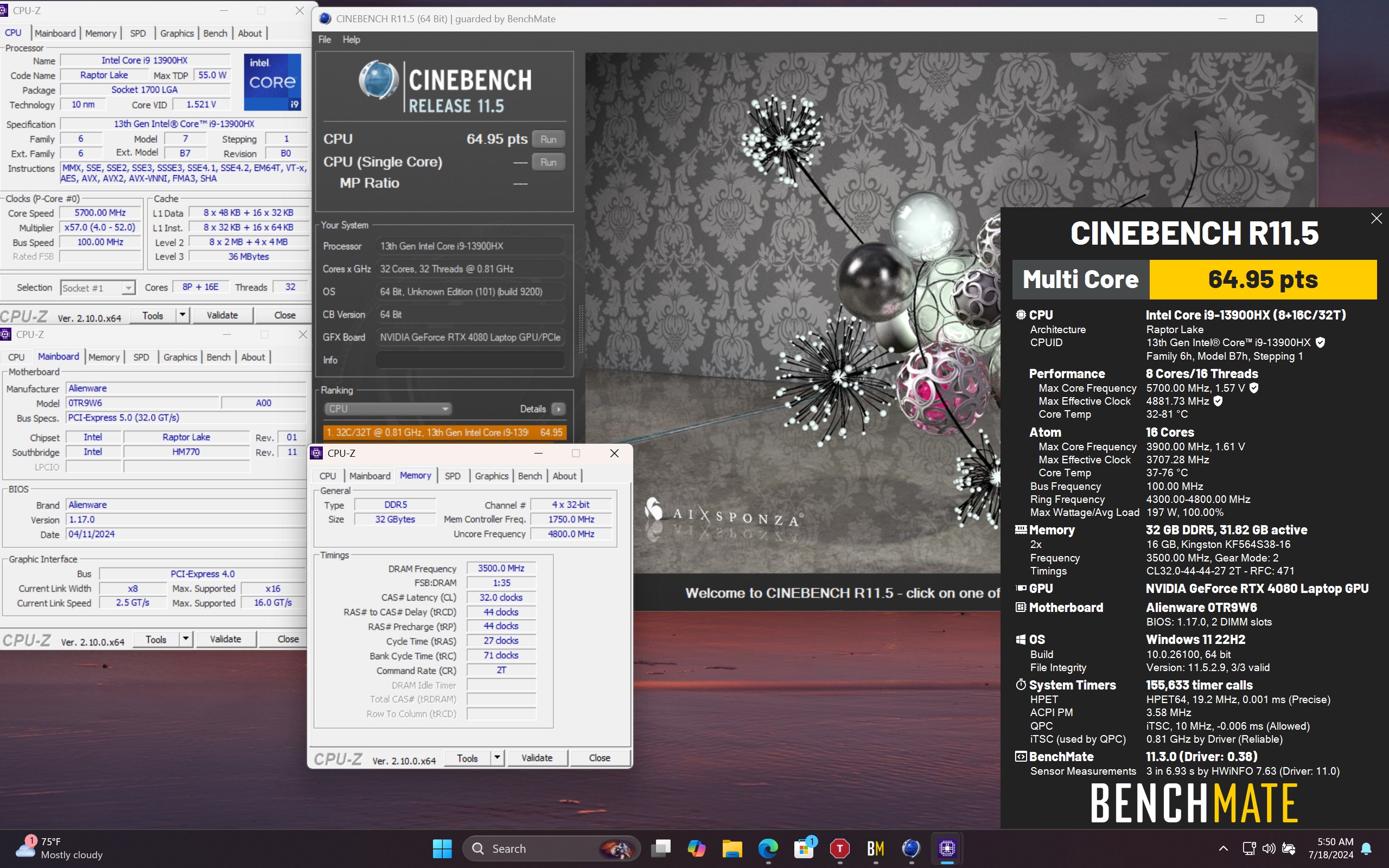The width and height of the screenshot is (1389, 868).
Task: Open the volume tray icon
Action: [1269, 848]
